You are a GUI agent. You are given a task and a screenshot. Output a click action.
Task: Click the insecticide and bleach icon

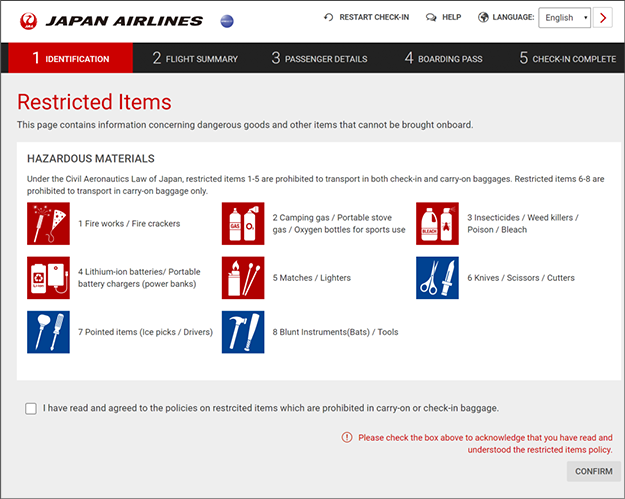437,223
